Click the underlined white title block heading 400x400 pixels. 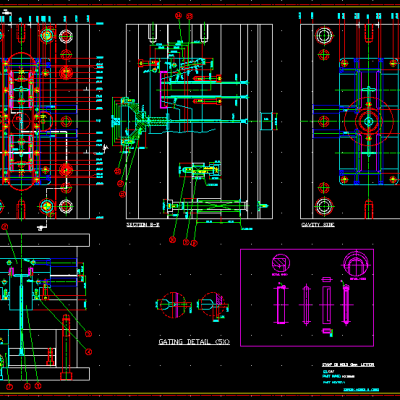coord(348,365)
